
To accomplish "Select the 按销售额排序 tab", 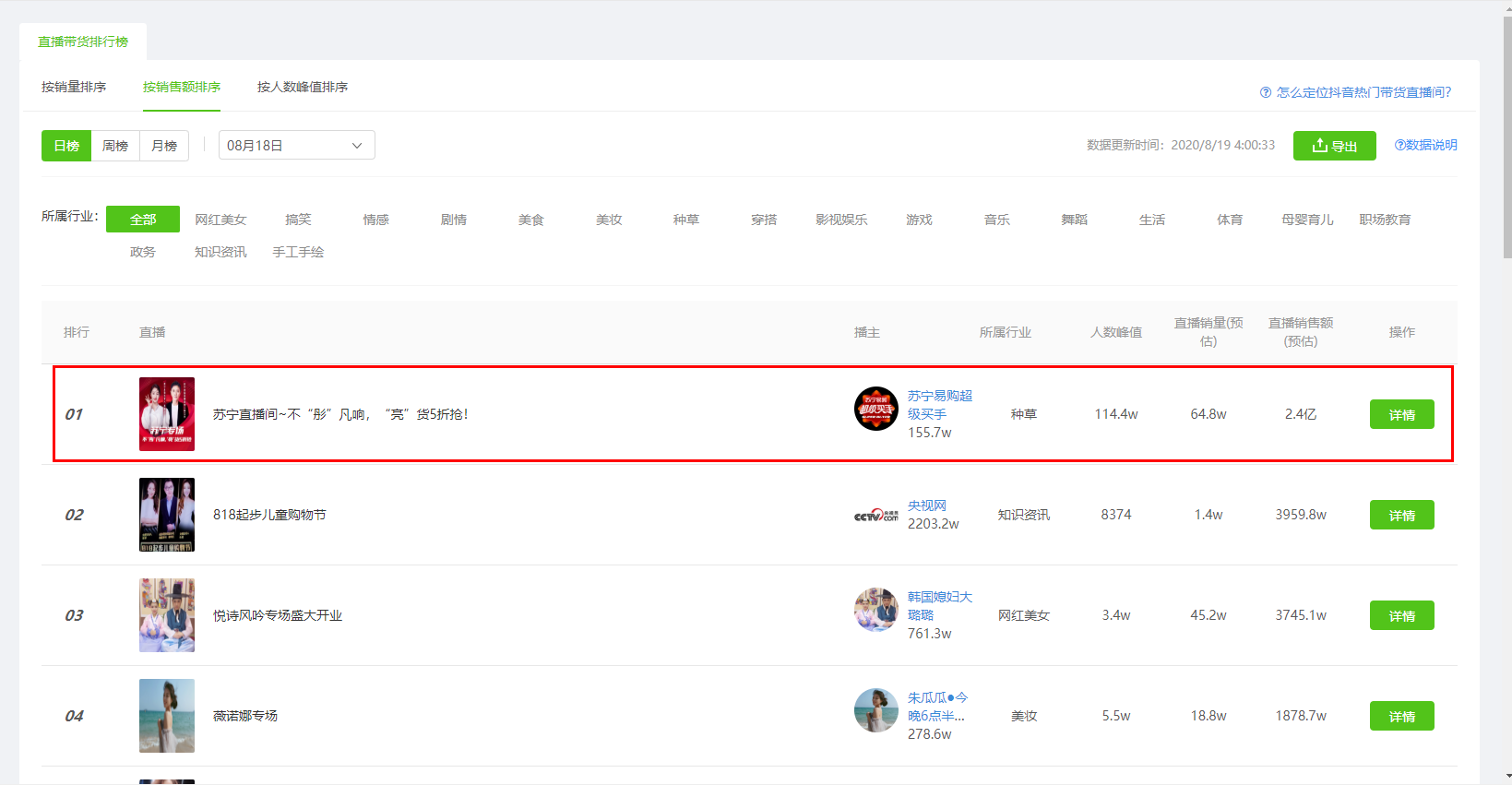I will 182,87.
